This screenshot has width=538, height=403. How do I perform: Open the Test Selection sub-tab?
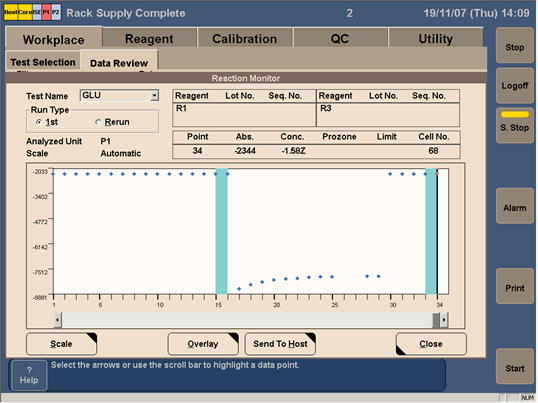[43, 62]
